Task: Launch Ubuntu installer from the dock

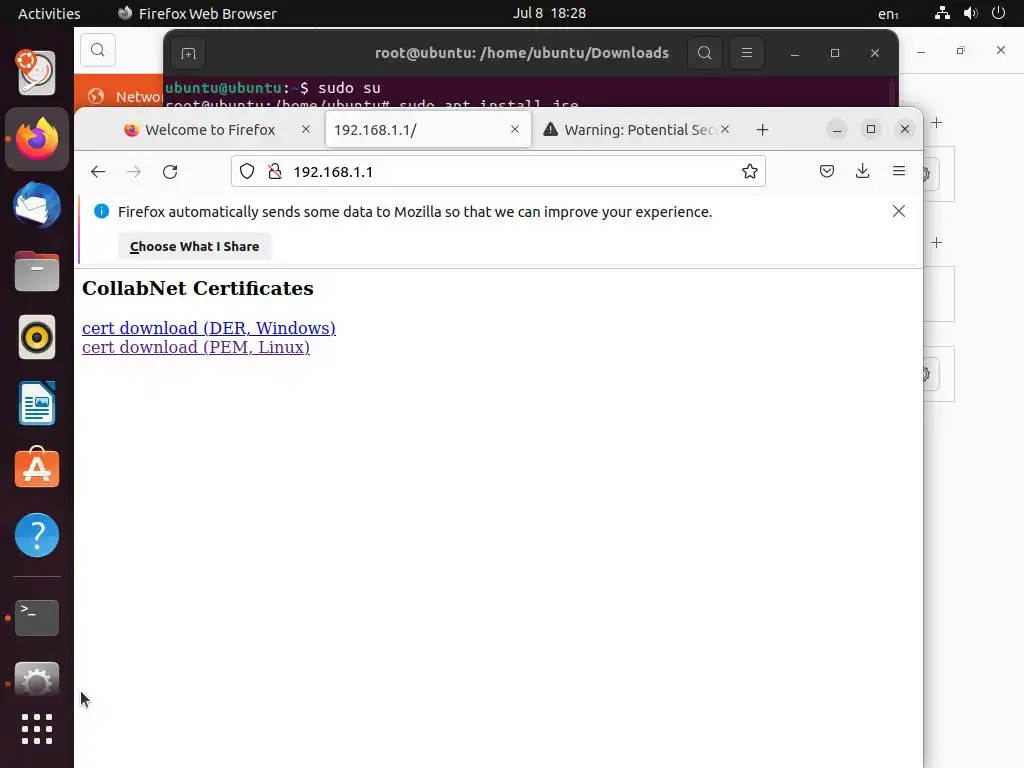Action: pos(37,72)
